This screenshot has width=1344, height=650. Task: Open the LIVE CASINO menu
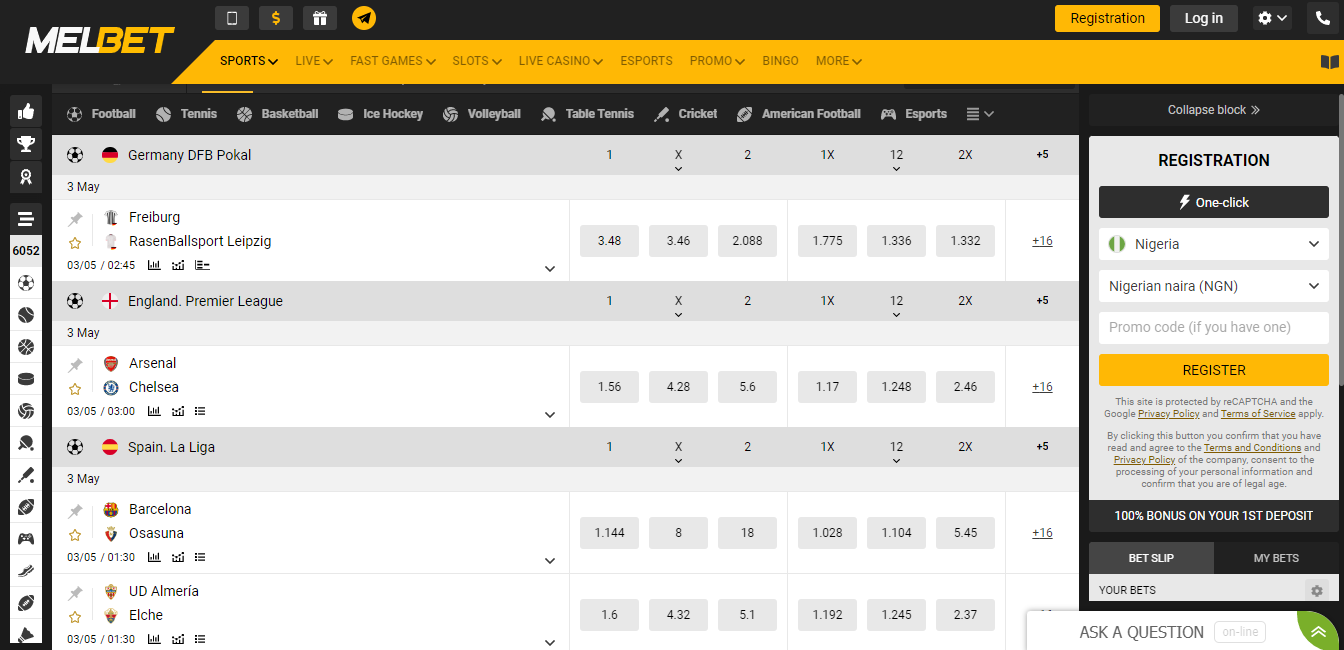561,61
